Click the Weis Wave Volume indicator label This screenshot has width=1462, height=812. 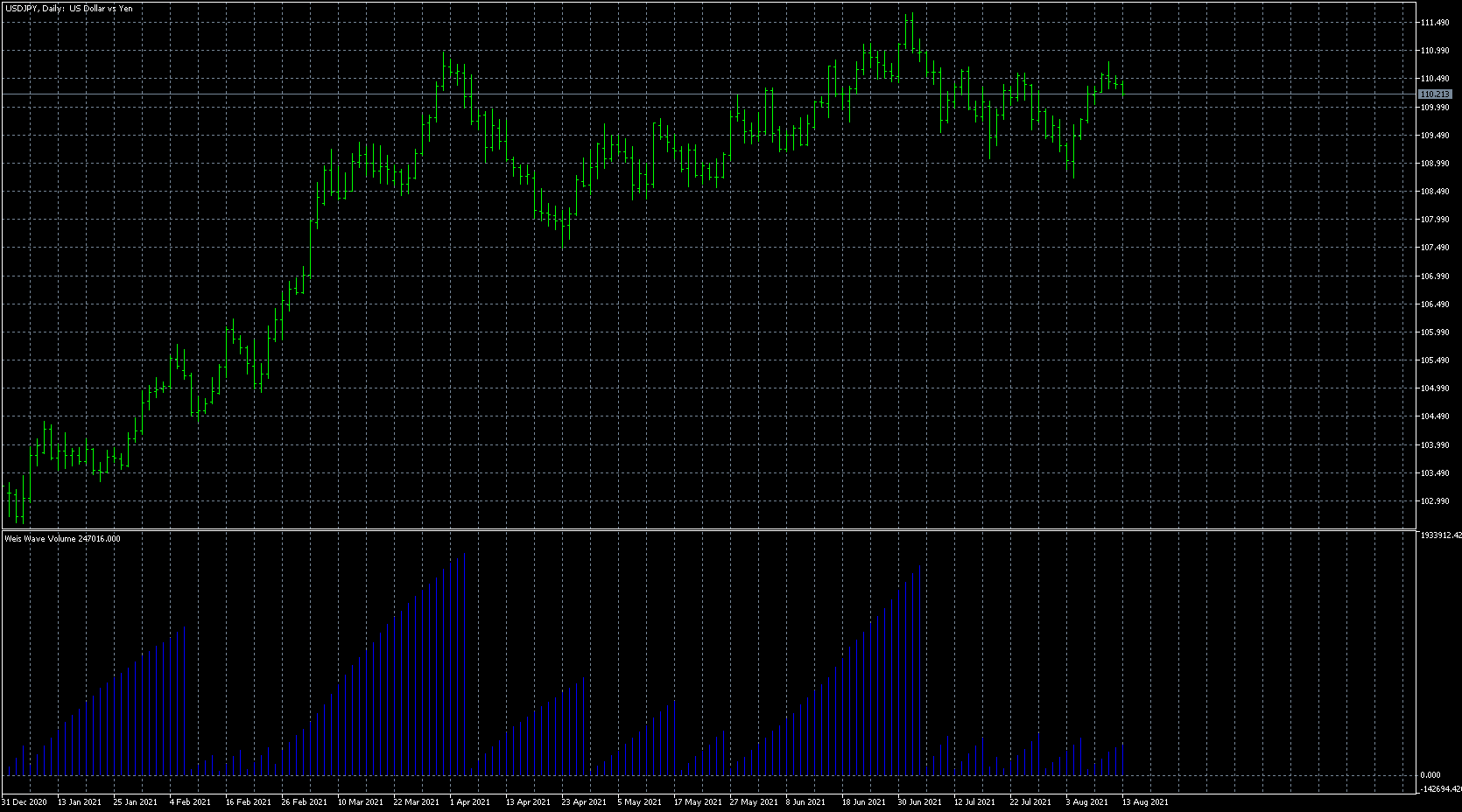62,539
